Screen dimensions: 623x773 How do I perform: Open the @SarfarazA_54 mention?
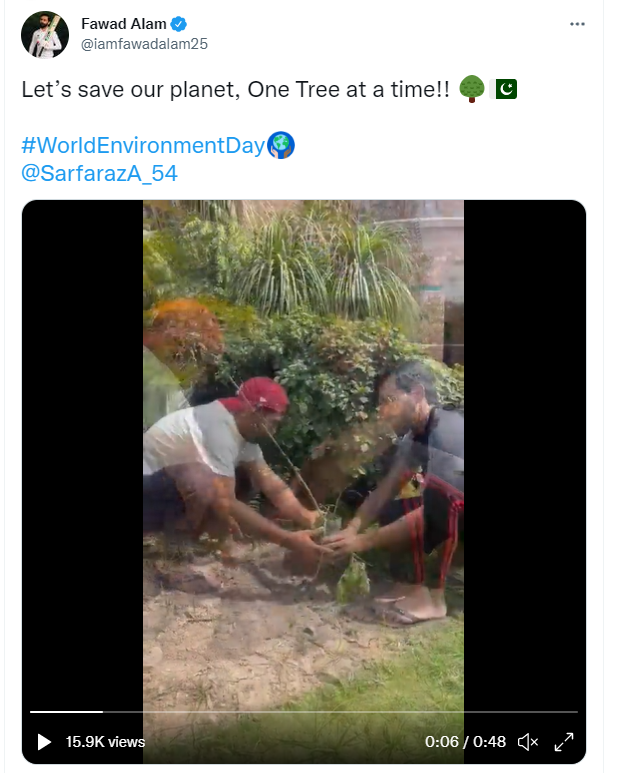[100, 172]
